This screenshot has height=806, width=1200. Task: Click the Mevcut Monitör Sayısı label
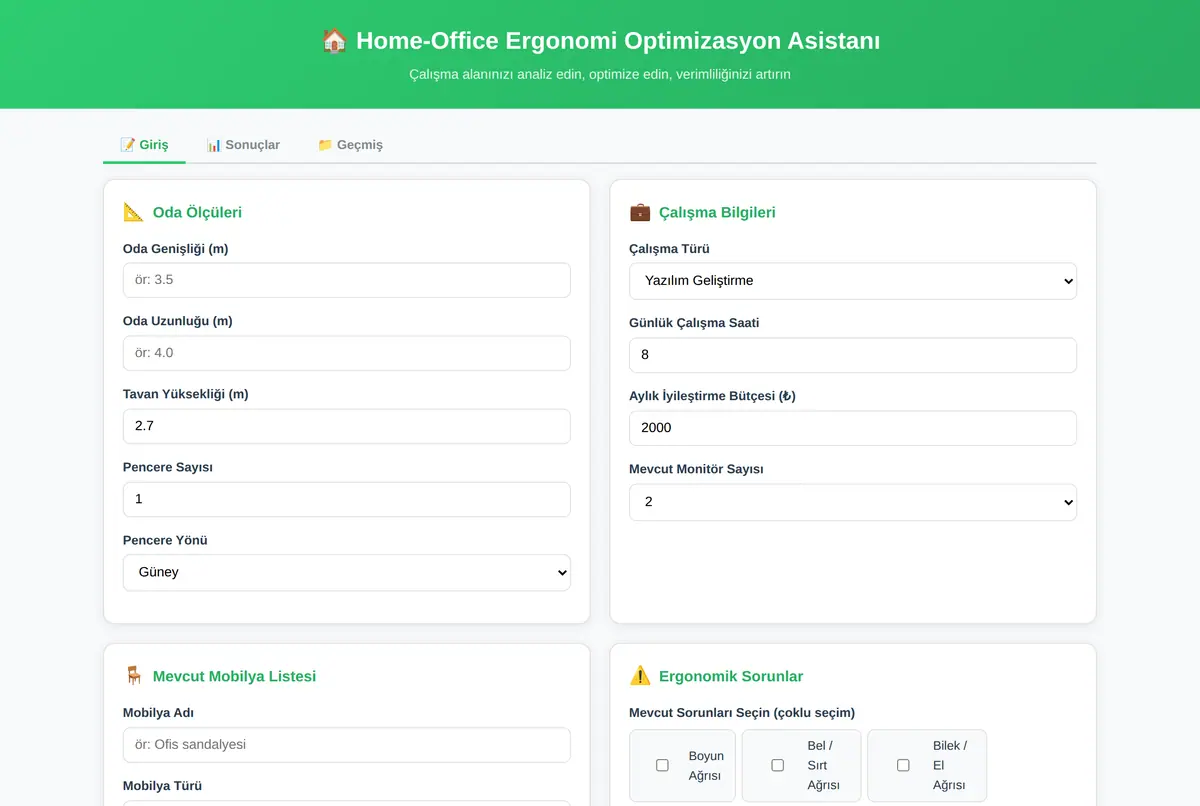[696, 469]
